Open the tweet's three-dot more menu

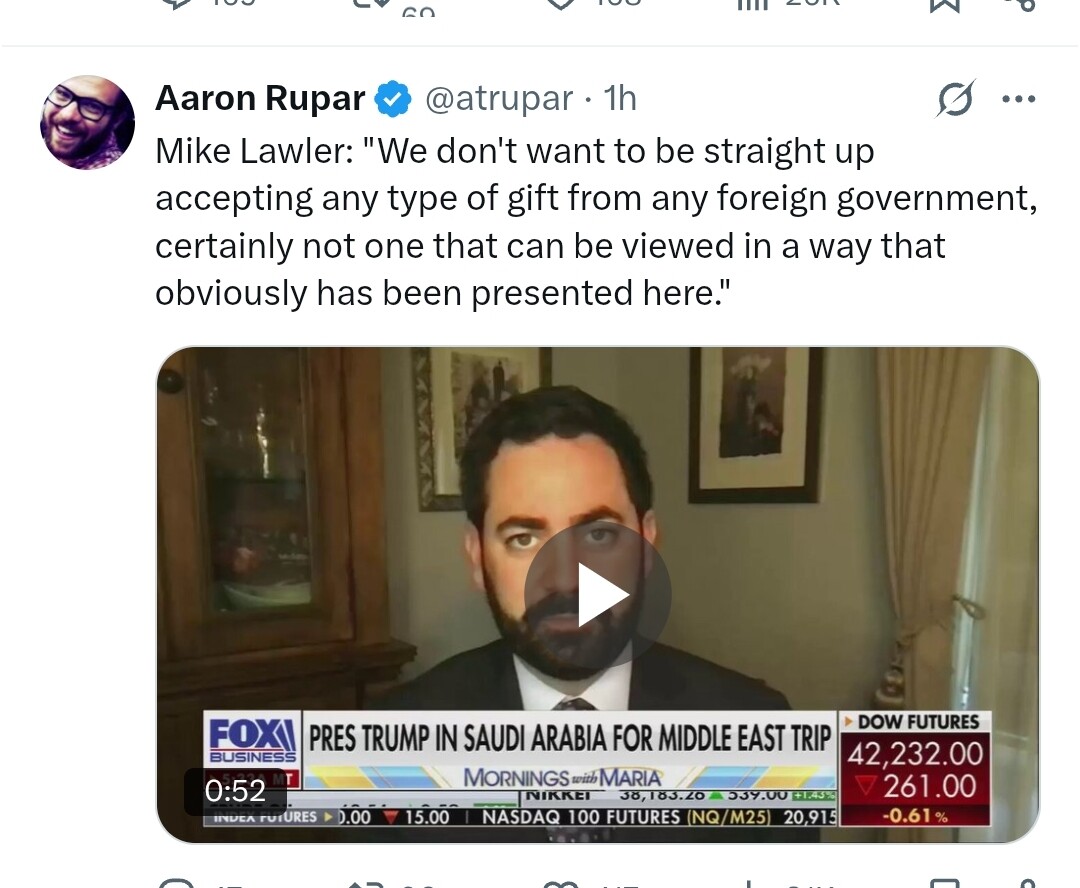[1019, 99]
